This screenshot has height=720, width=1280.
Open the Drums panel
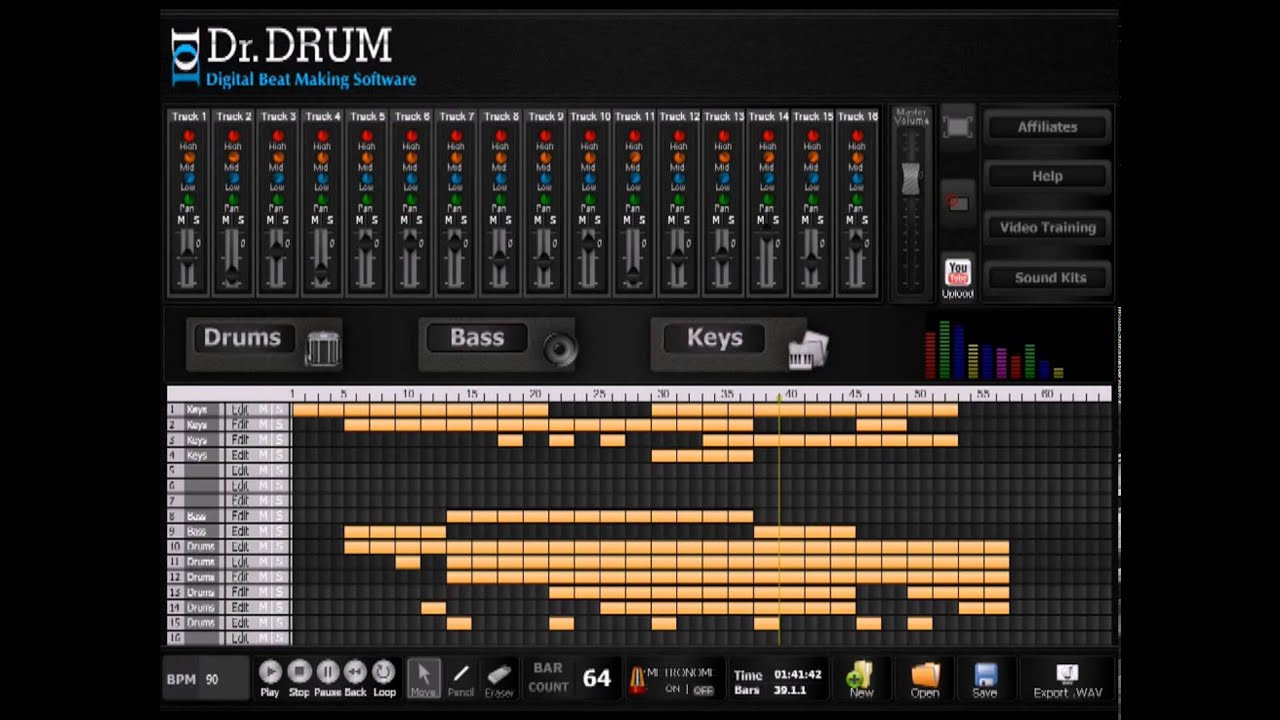(x=242, y=338)
